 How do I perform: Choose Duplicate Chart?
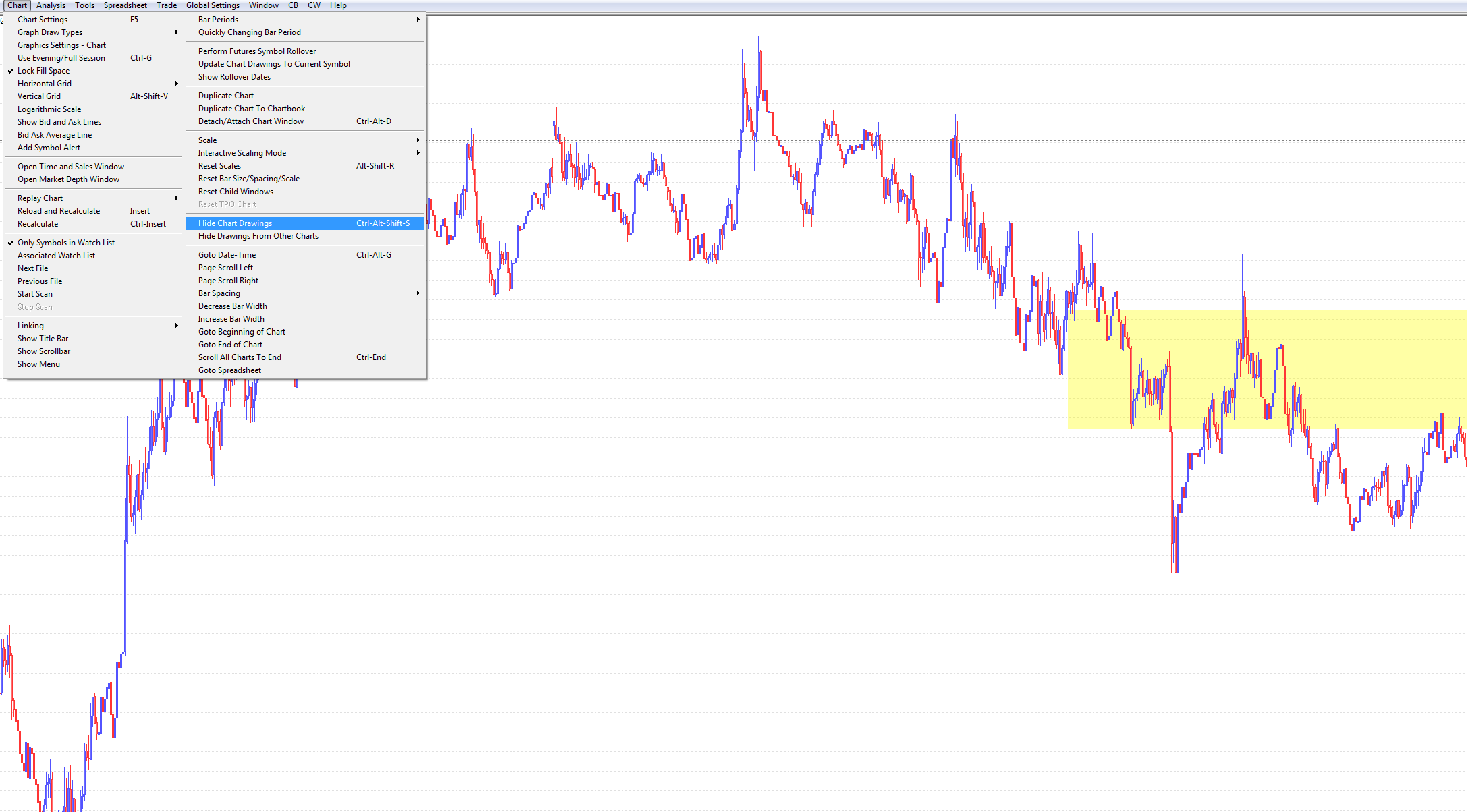(226, 96)
